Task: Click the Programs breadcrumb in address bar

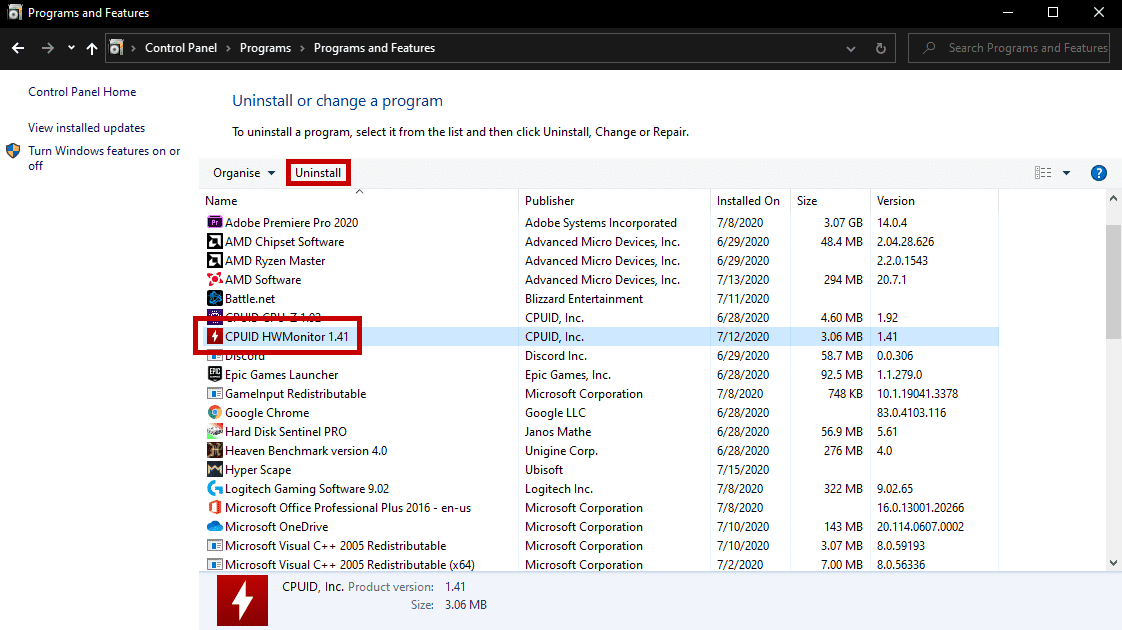Action: pyautogui.click(x=265, y=48)
